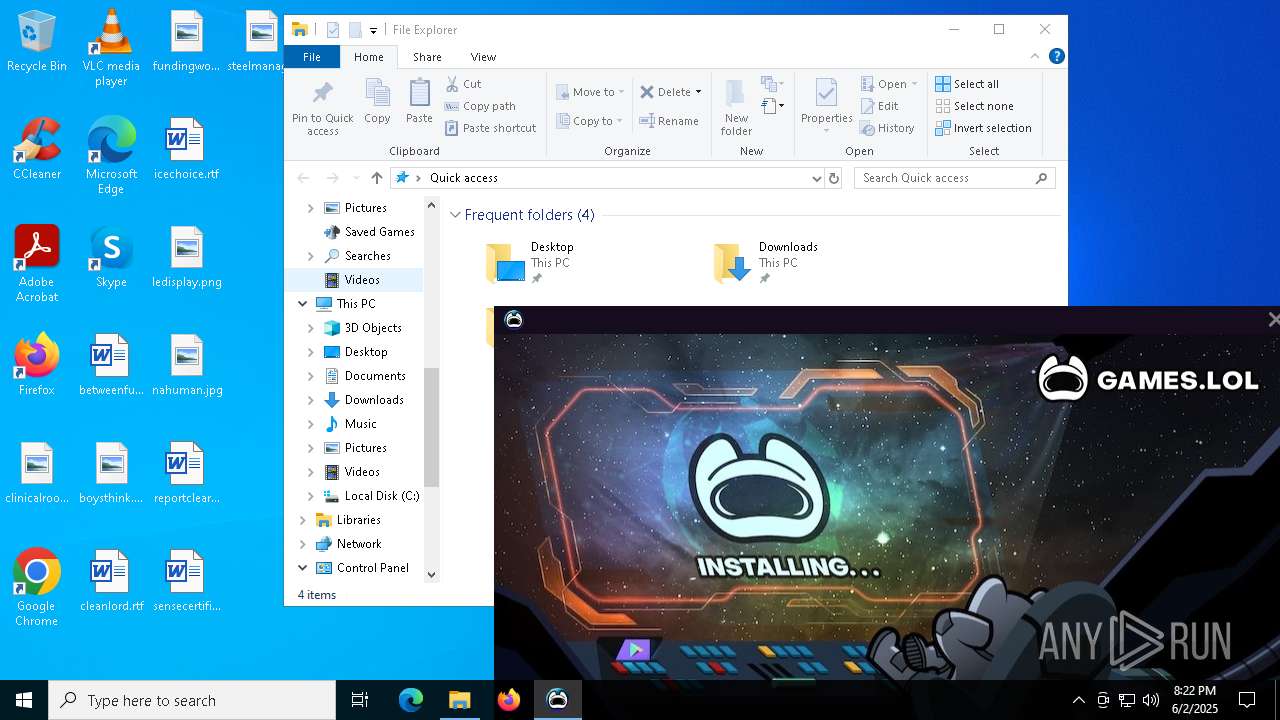Select the Microsoft Edge desktop icon

[111, 156]
